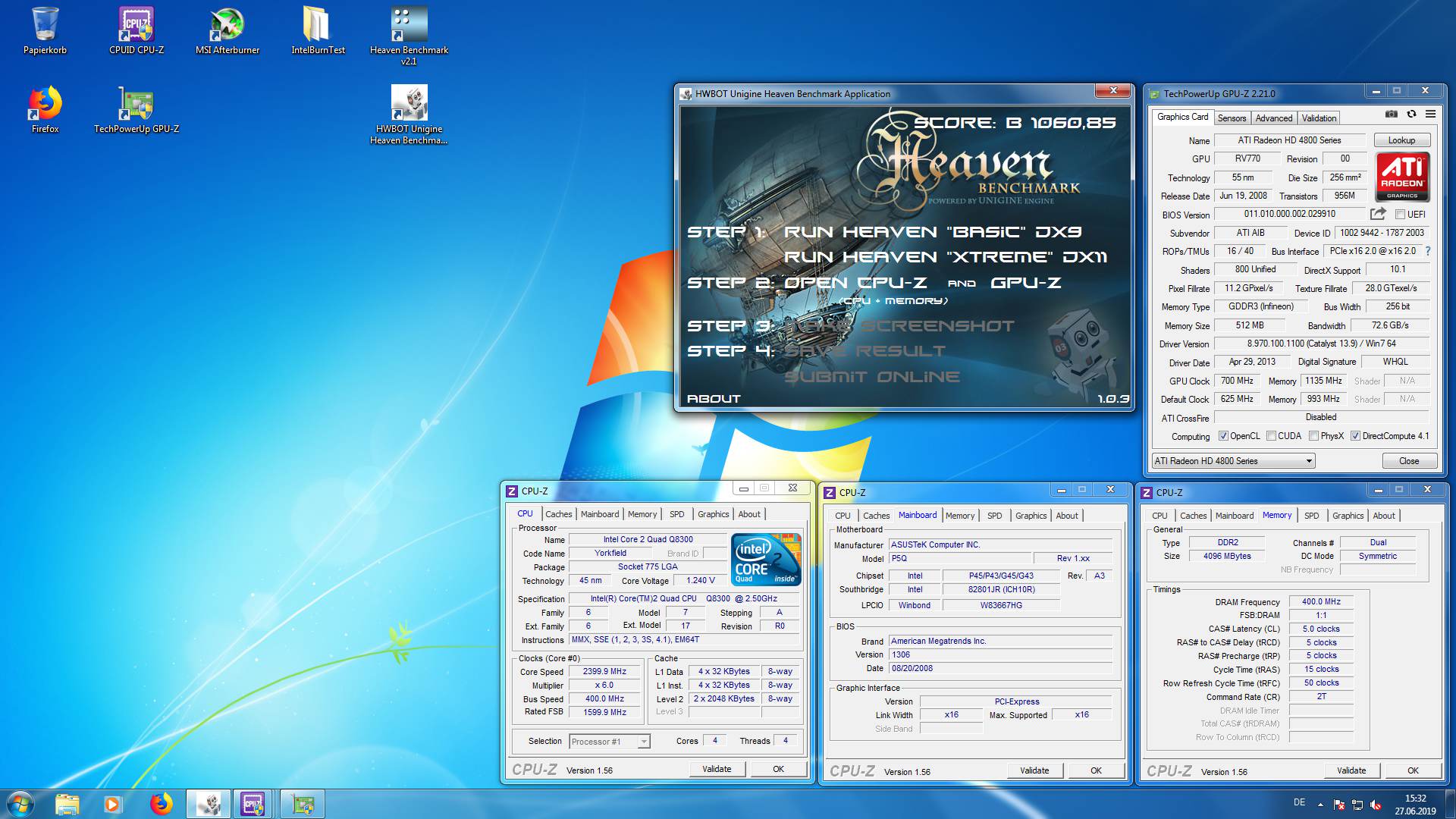Open HWBOT Unigine Heaven Benchmark desktop shortcut
Viewport: 1456px width, 819px height.
point(409,114)
